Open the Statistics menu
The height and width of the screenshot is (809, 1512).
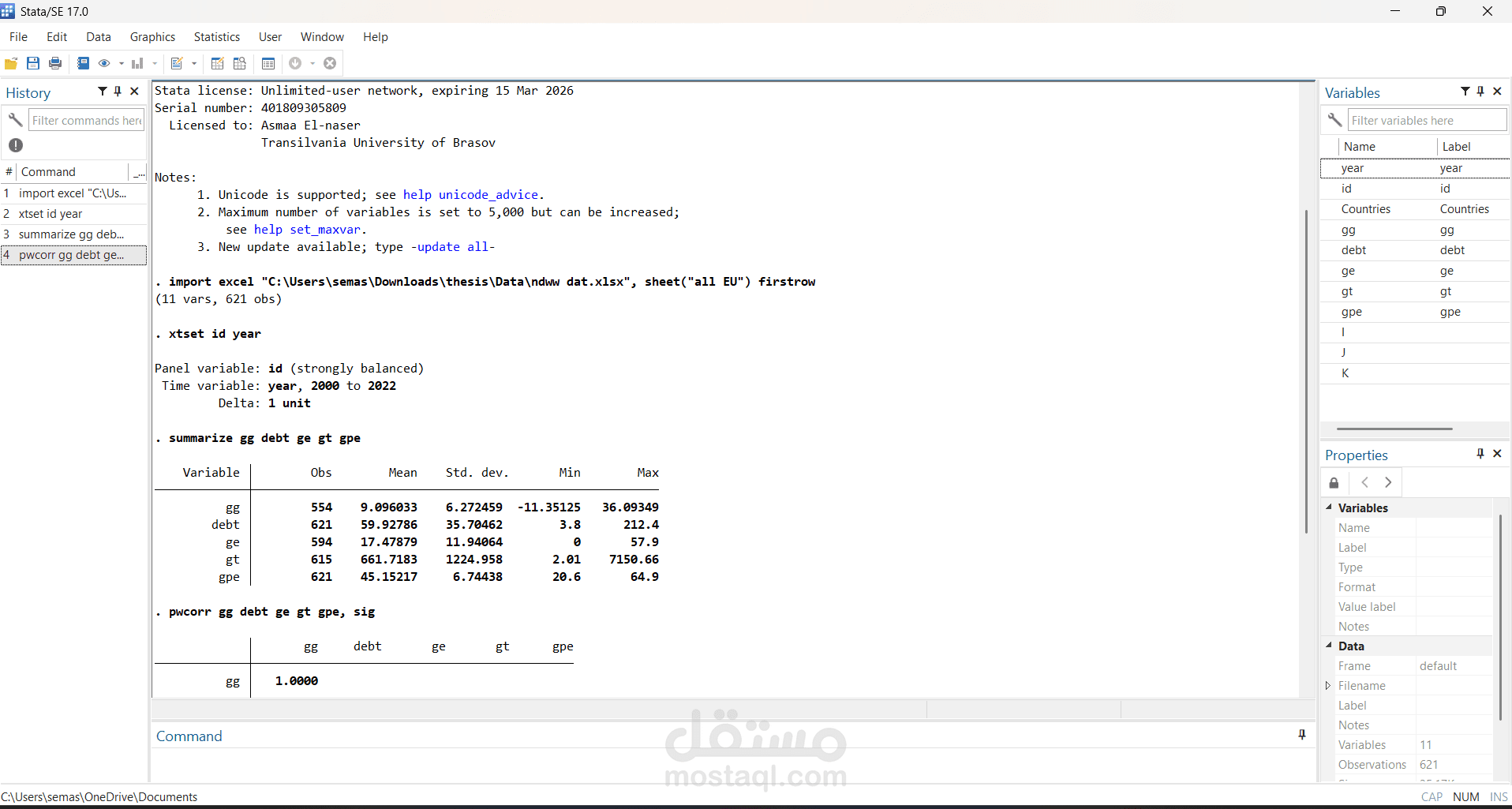click(x=217, y=37)
